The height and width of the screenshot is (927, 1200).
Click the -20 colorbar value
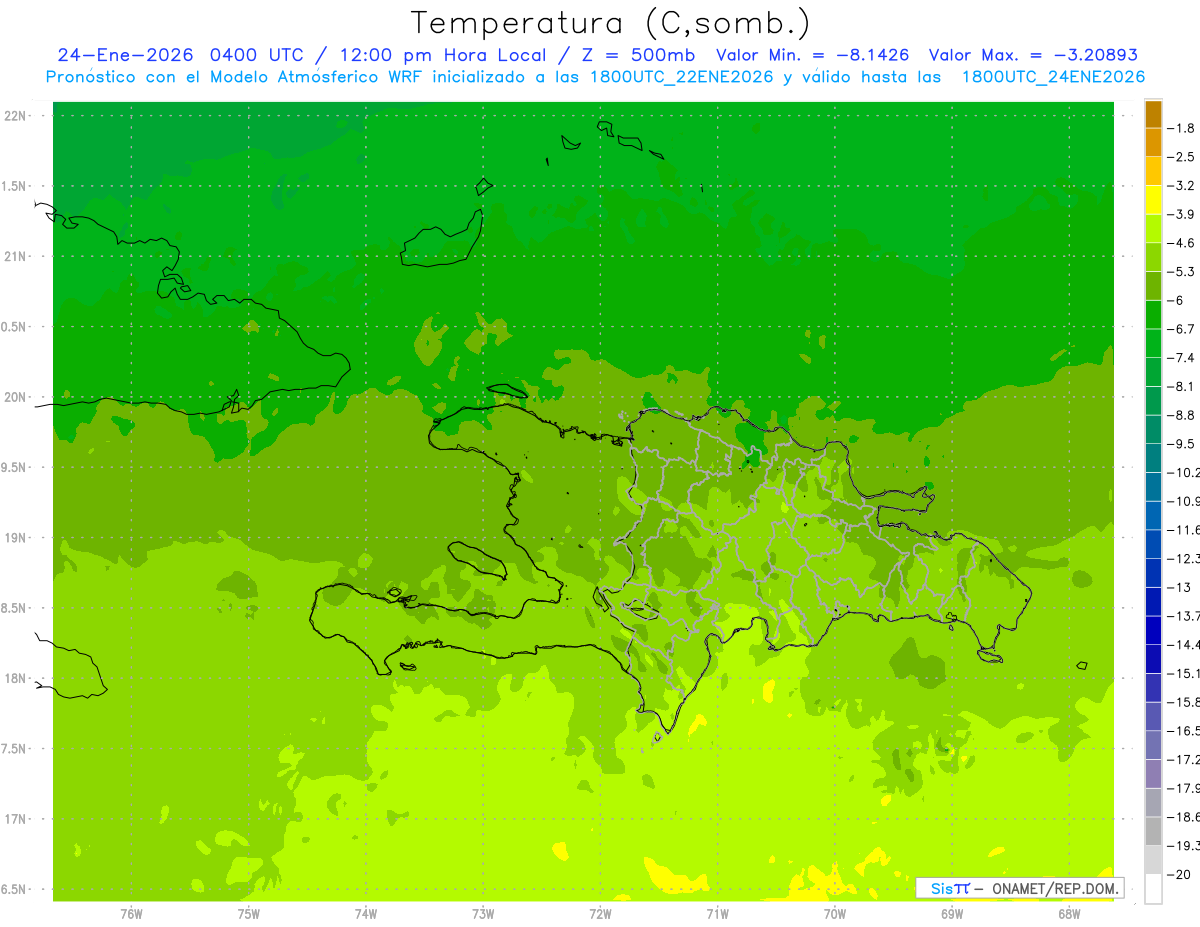1181,874
